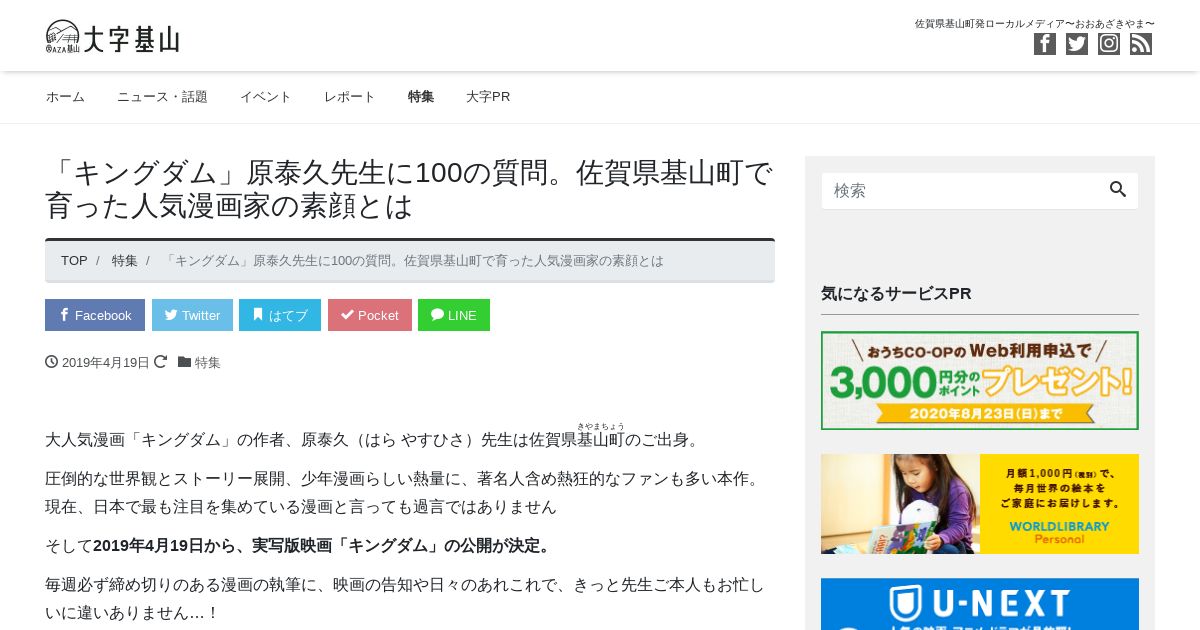
Task: Open the おうちCO-OP 3,000円 banner
Action: (x=980, y=380)
